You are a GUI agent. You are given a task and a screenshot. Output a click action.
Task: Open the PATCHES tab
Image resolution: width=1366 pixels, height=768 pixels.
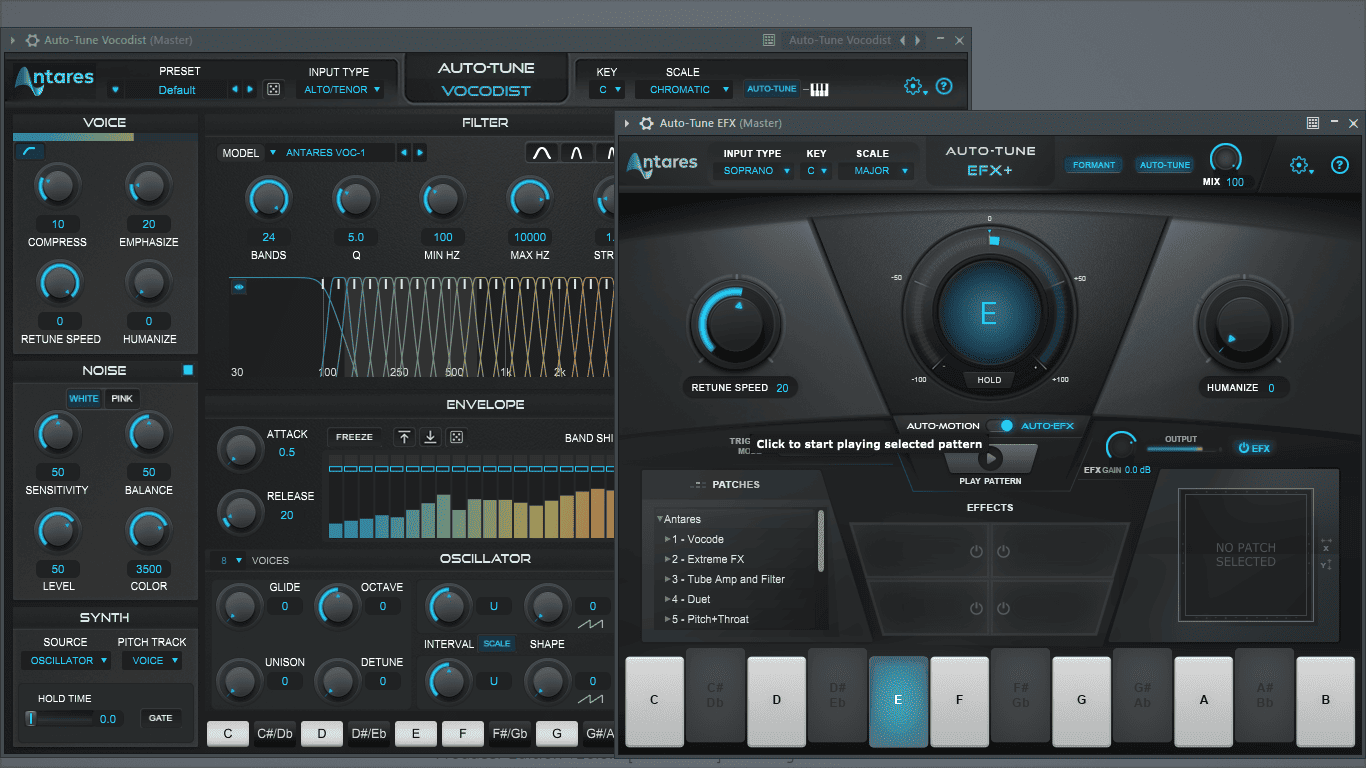(x=726, y=485)
